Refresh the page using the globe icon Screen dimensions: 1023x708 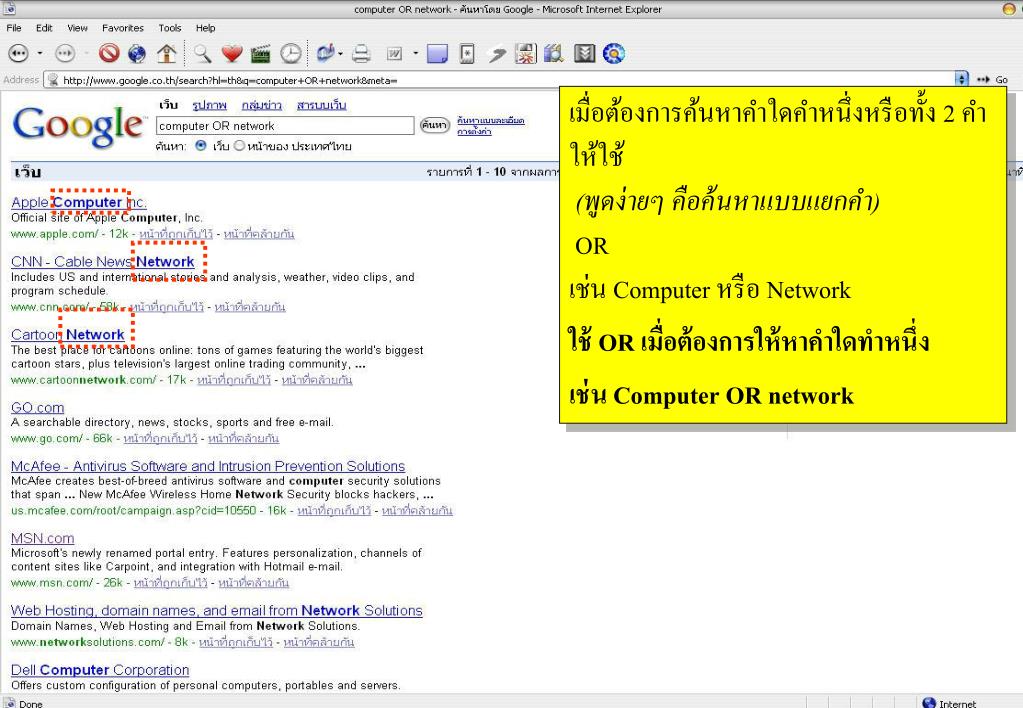coord(137,54)
